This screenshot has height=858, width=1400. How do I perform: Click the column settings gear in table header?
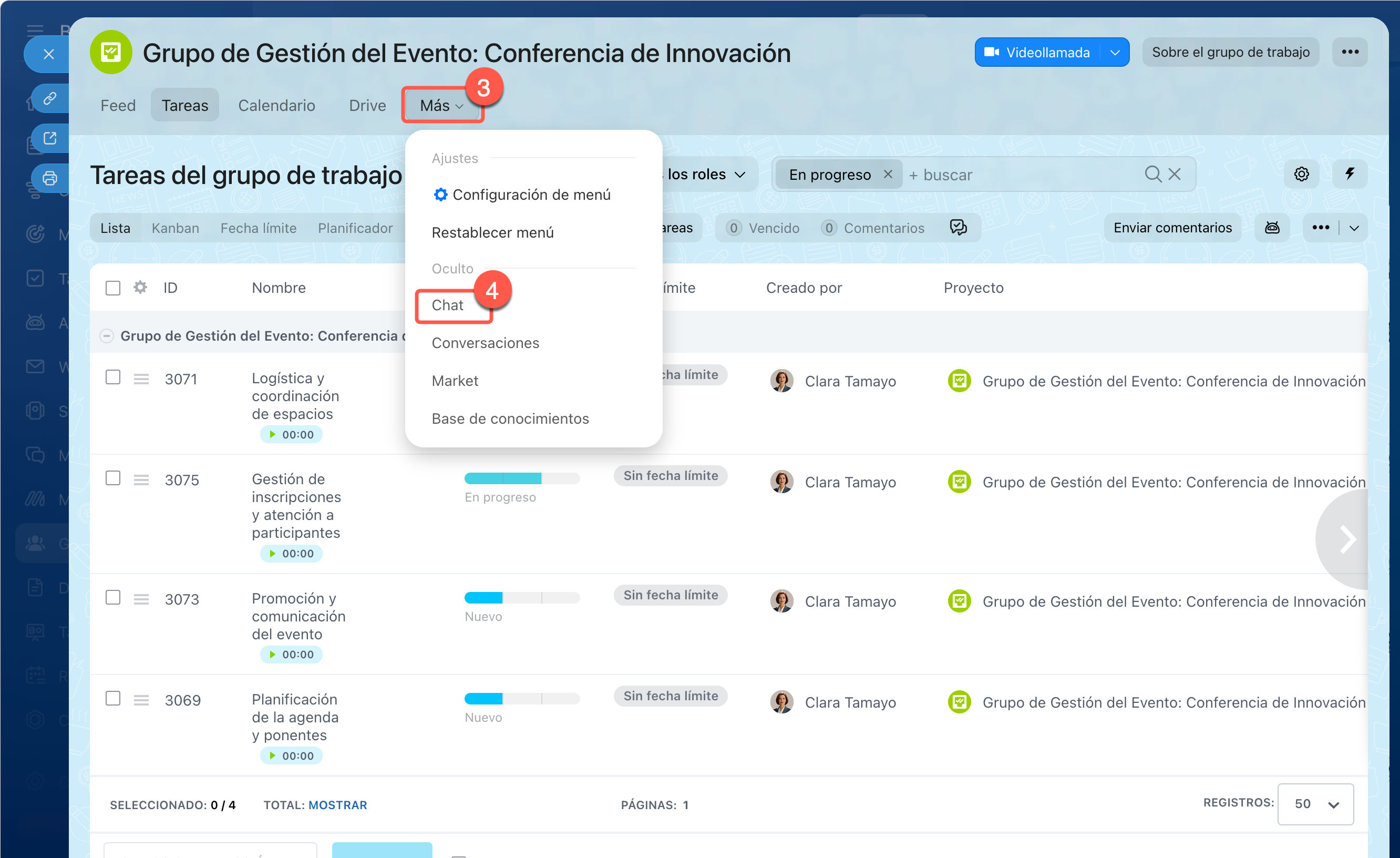140,288
